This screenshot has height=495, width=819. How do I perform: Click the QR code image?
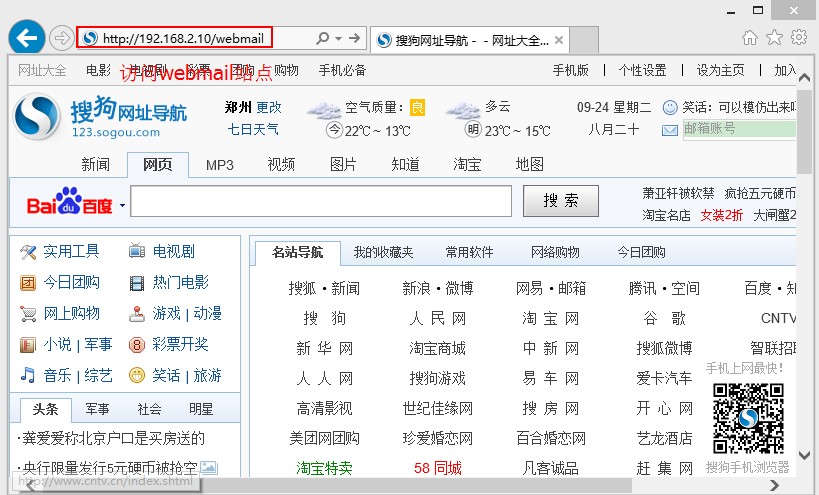coord(748,418)
